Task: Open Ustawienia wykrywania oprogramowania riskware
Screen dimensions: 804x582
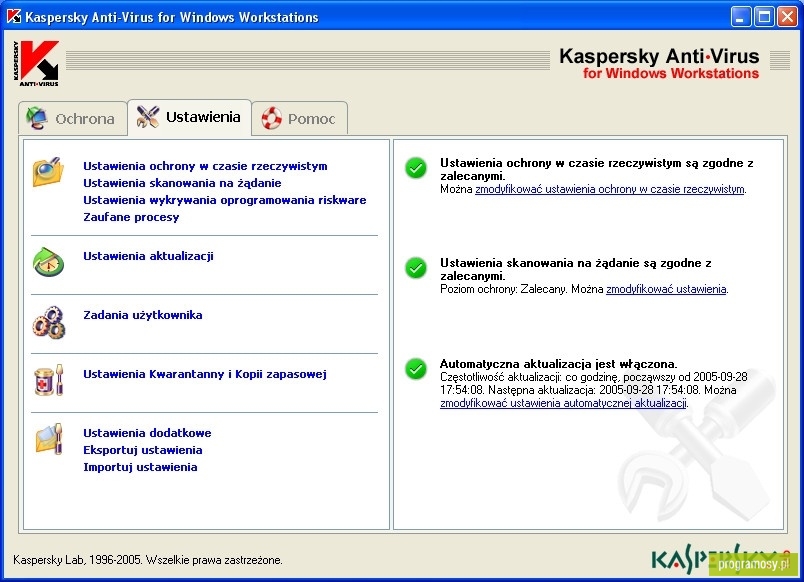Action: click(225, 200)
